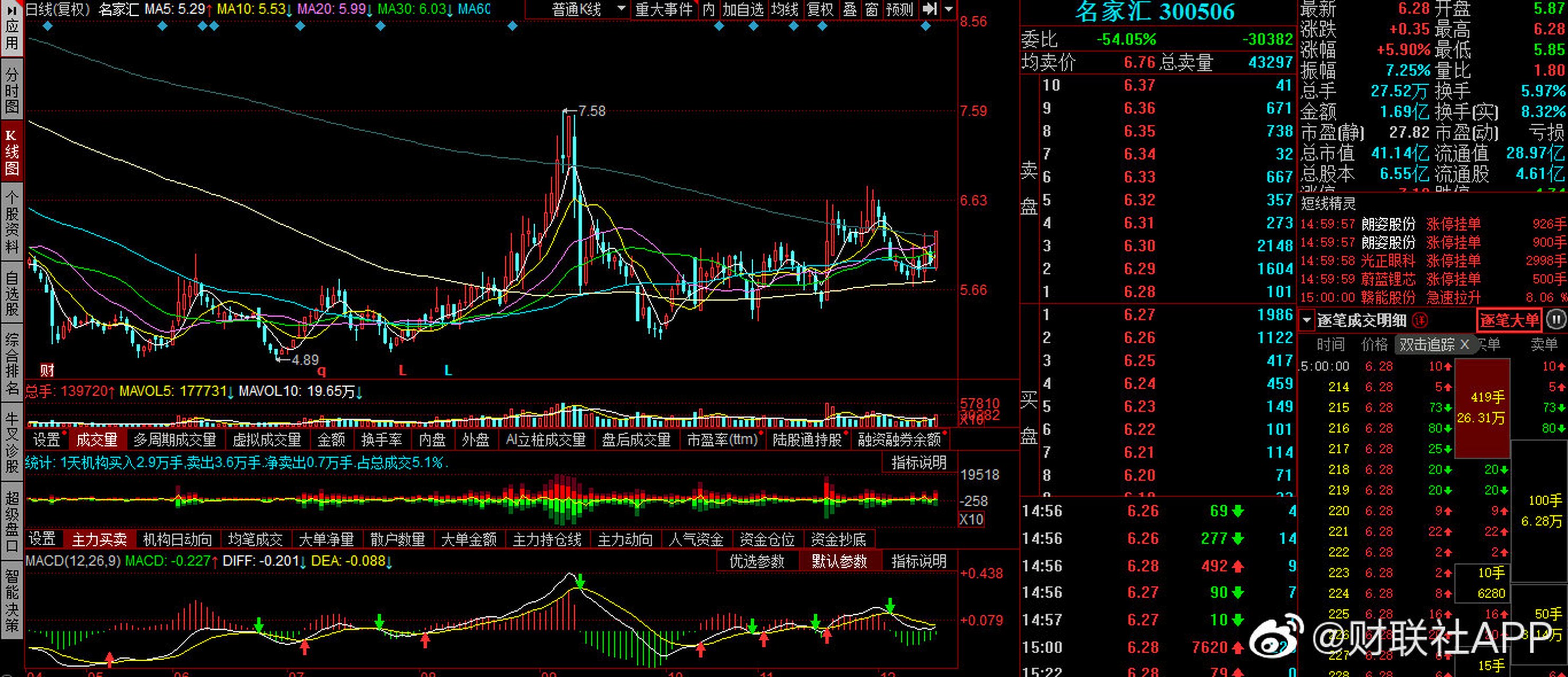Select the 均笔成交 indicator tab
This screenshot has width=1568, height=677.
[x=256, y=539]
